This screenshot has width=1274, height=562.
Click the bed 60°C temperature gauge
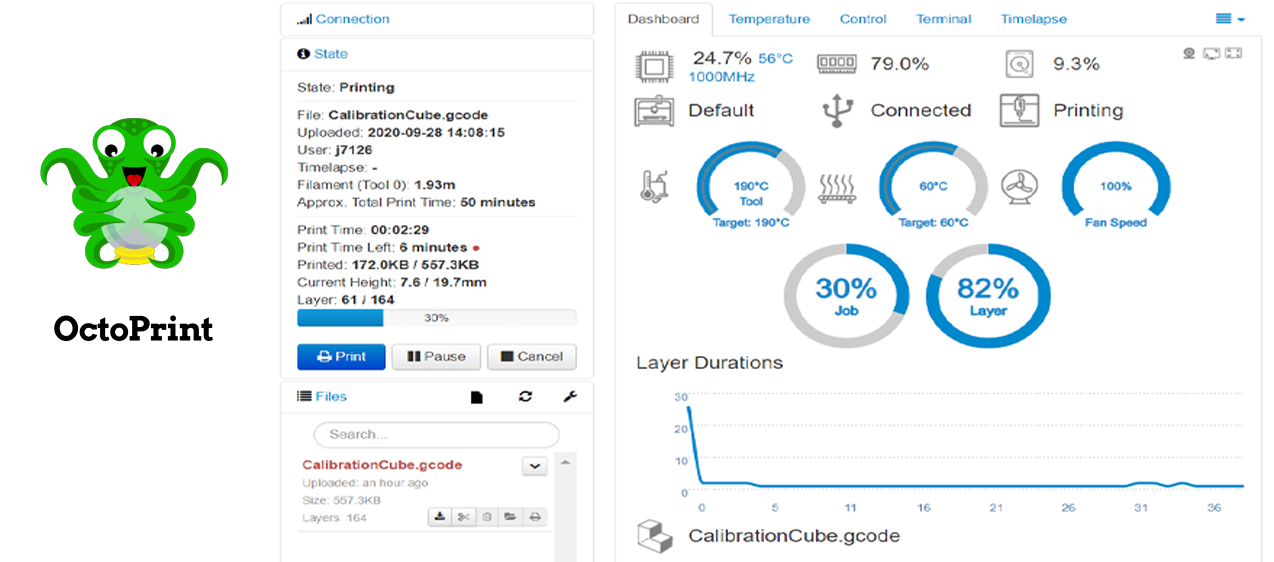933,185
